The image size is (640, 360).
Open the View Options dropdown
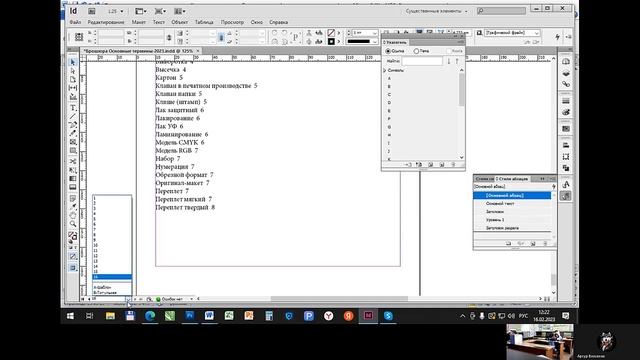[140, 11]
